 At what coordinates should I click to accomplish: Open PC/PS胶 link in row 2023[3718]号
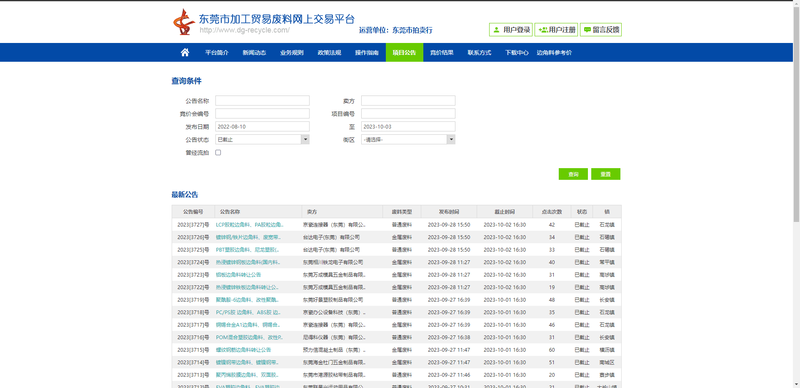(x=247, y=312)
